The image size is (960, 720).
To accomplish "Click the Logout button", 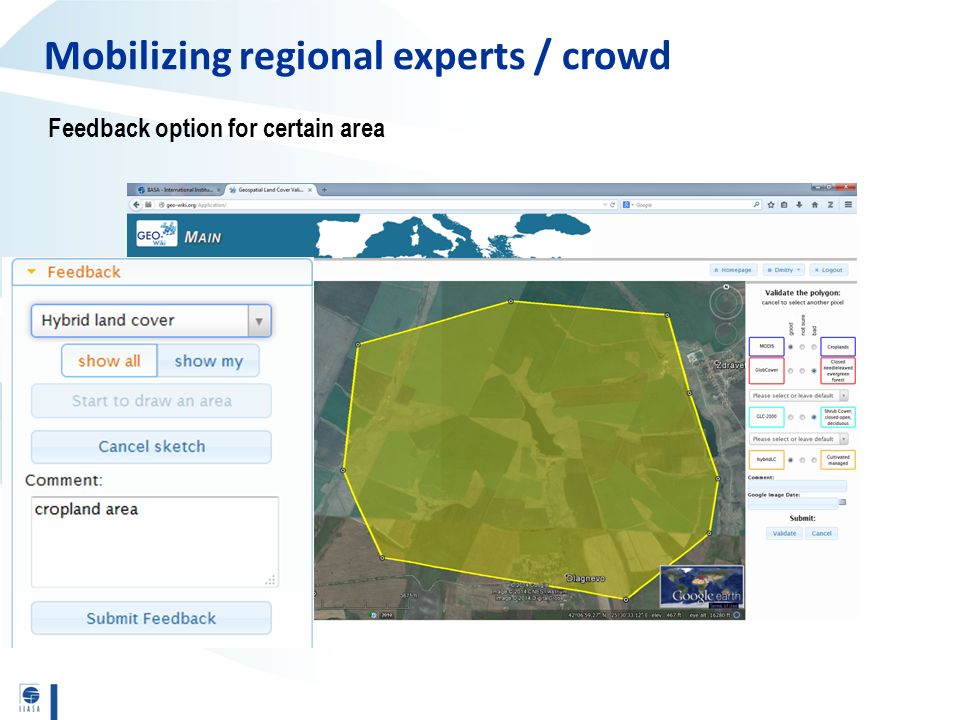I will pos(828,270).
